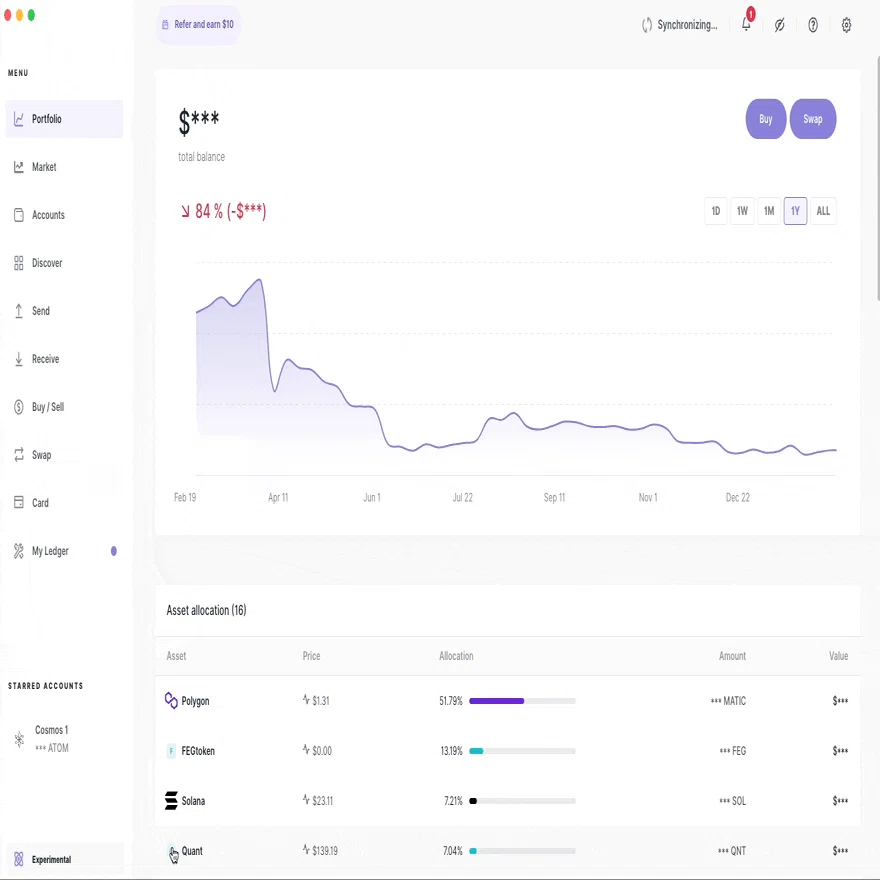The image size is (880, 880).
Task: Open the Solana asset row
Action: tap(507, 801)
